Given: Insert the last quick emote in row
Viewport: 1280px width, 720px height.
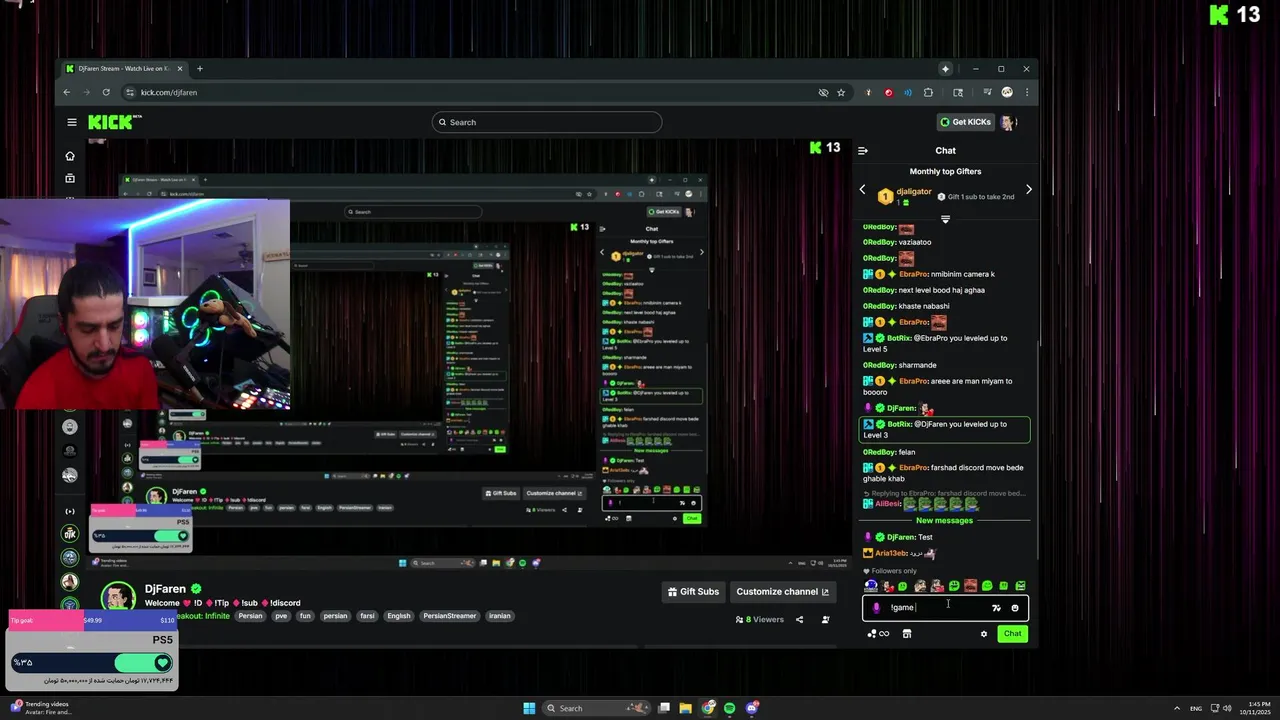Looking at the screenshot, I should coord(1020,586).
